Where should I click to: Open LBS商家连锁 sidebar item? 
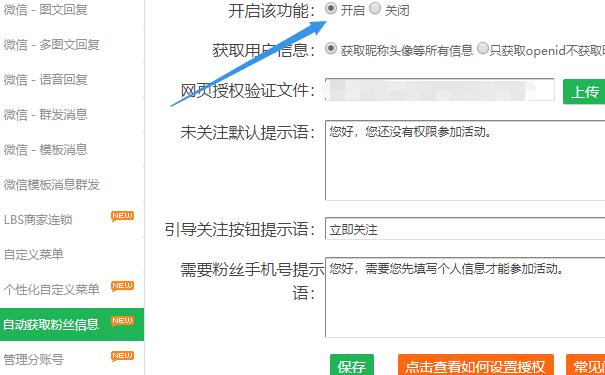pos(38,220)
